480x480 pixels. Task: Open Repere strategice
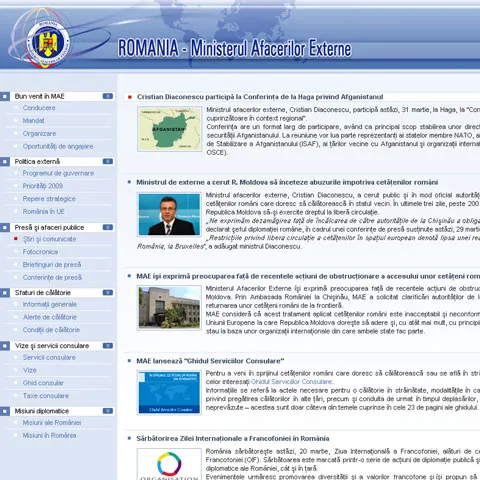pos(49,199)
